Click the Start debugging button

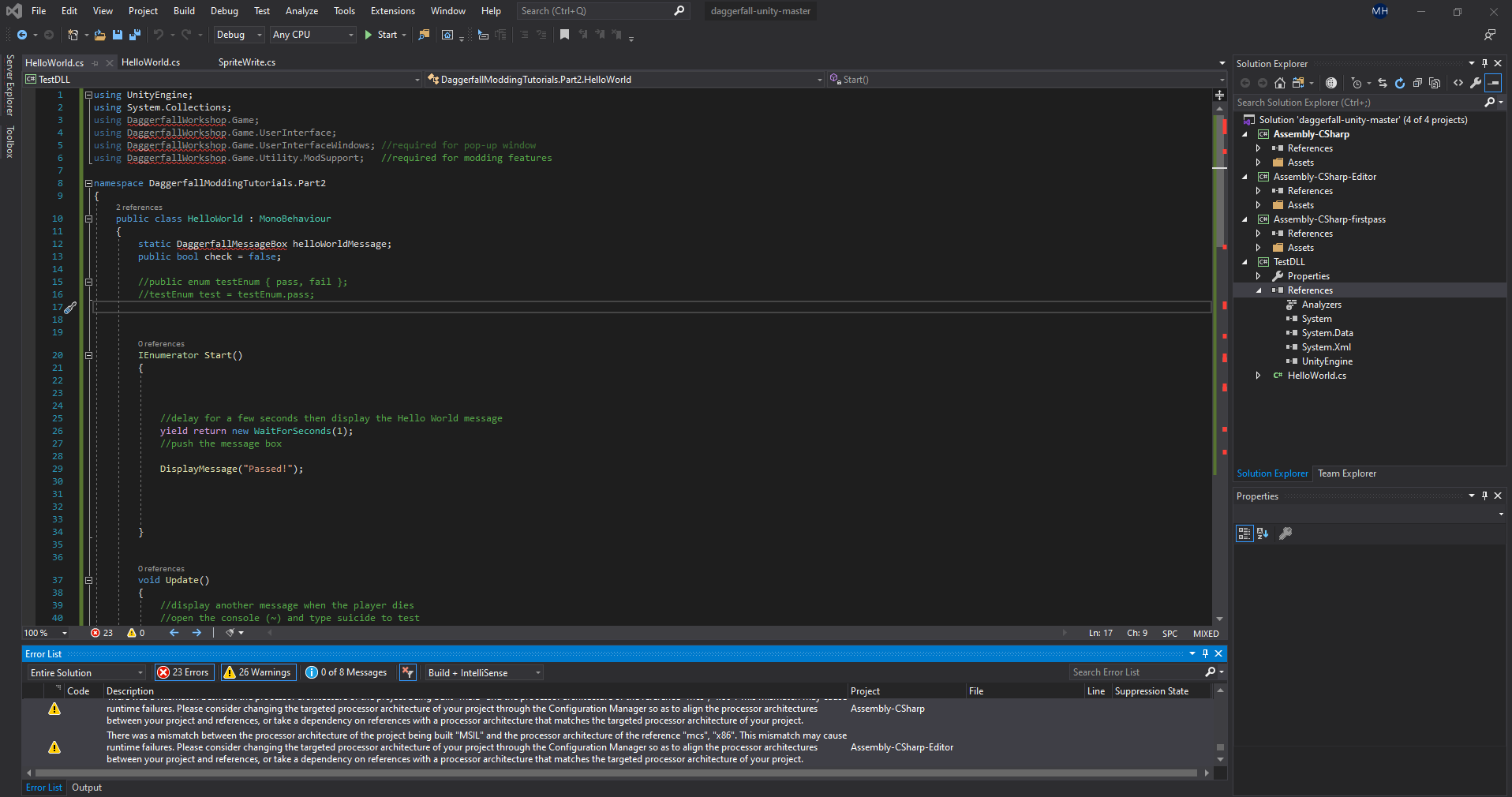point(380,35)
